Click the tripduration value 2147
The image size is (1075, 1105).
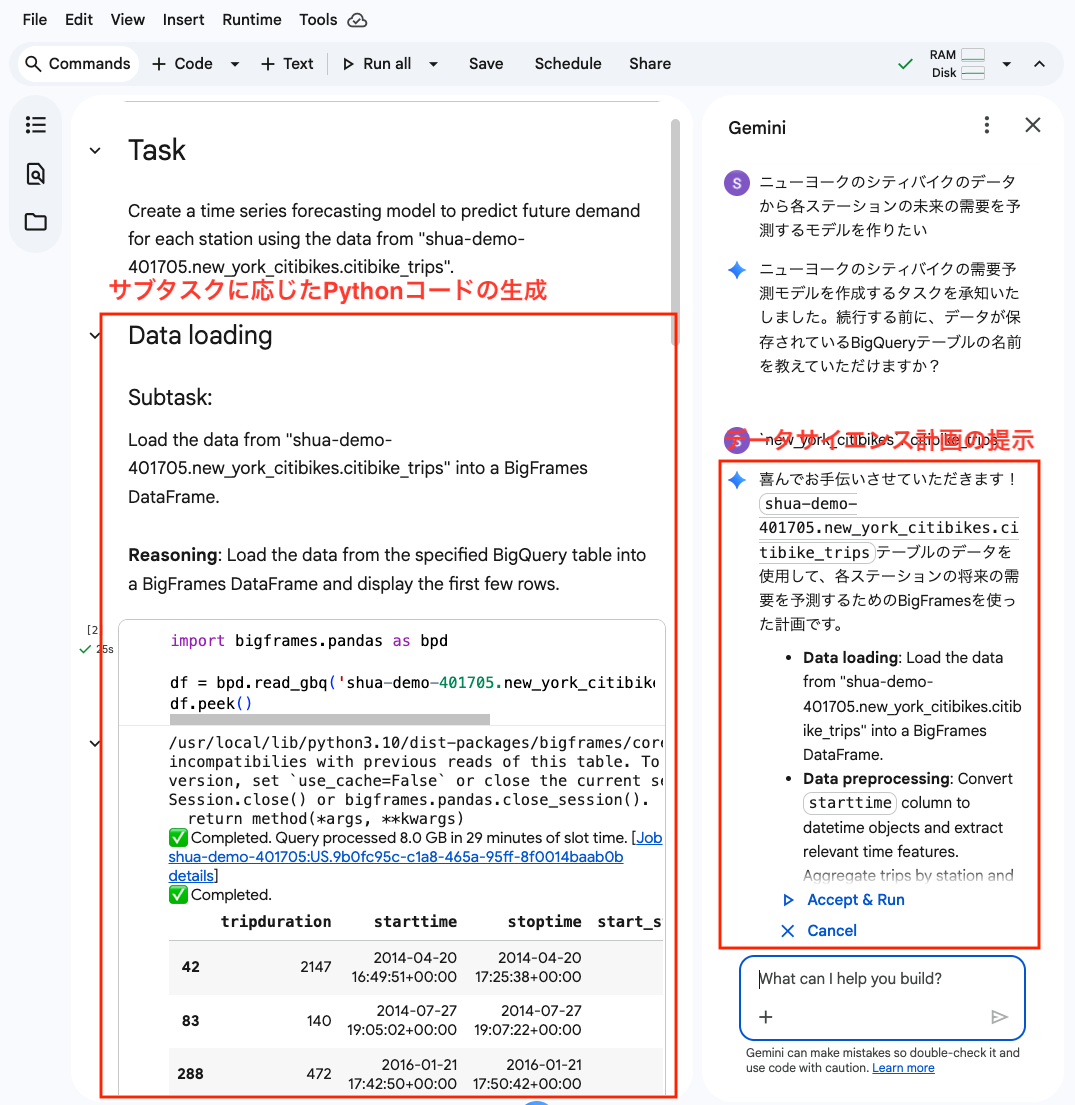click(x=316, y=967)
